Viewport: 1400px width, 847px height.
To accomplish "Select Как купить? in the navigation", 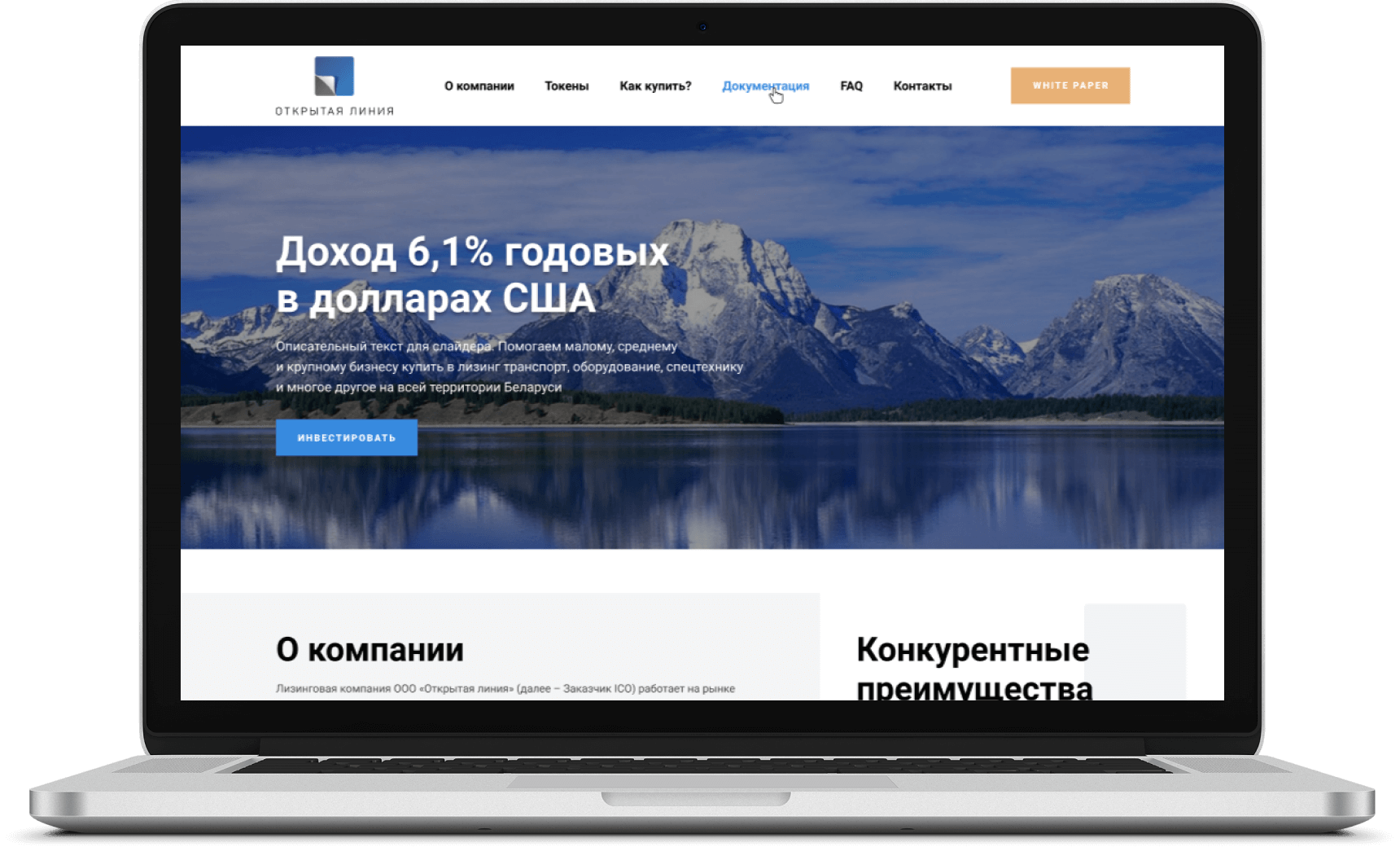I will 655,86.
